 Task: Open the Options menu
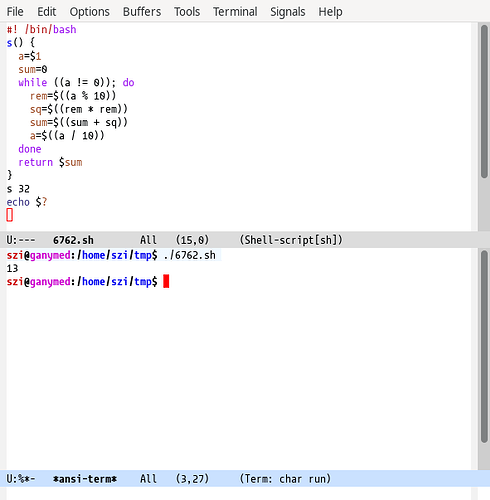coord(89,12)
